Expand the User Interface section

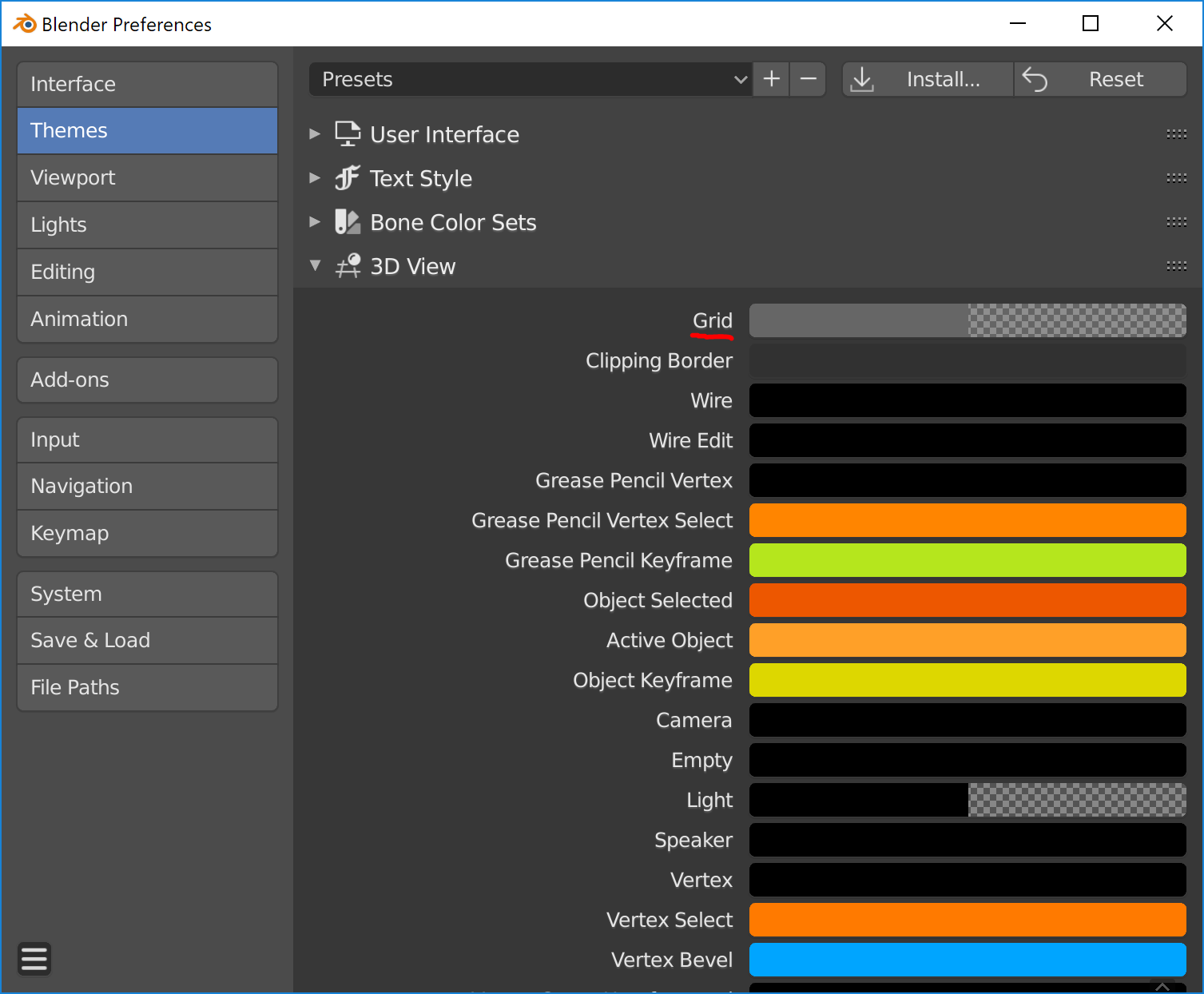tap(314, 133)
